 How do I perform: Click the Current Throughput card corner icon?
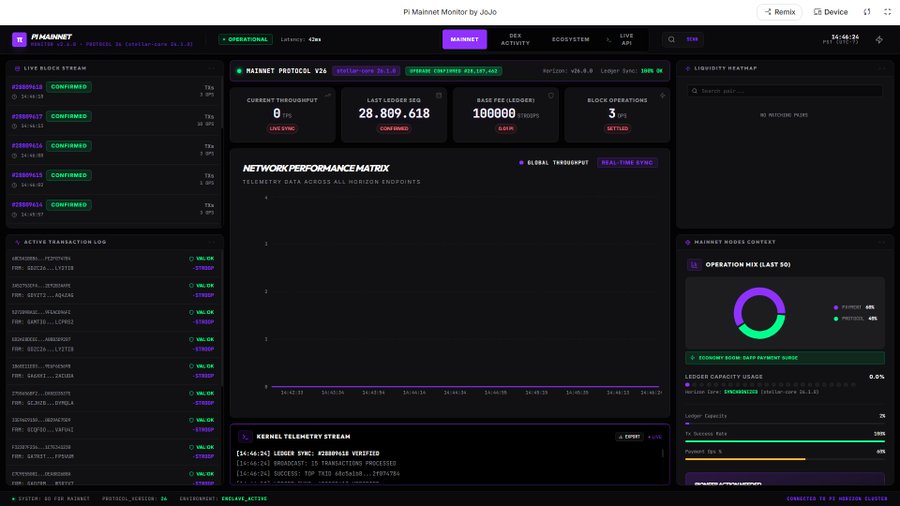328,96
